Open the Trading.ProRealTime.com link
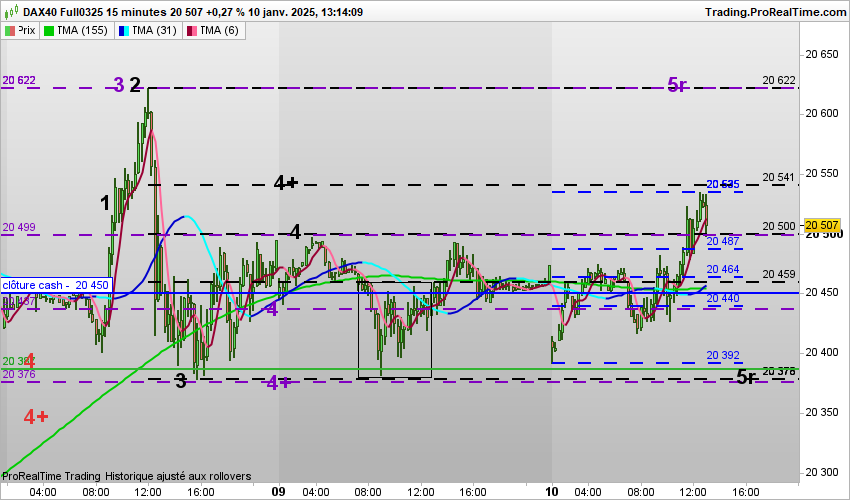The width and height of the screenshot is (850, 500). coord(775,12)
